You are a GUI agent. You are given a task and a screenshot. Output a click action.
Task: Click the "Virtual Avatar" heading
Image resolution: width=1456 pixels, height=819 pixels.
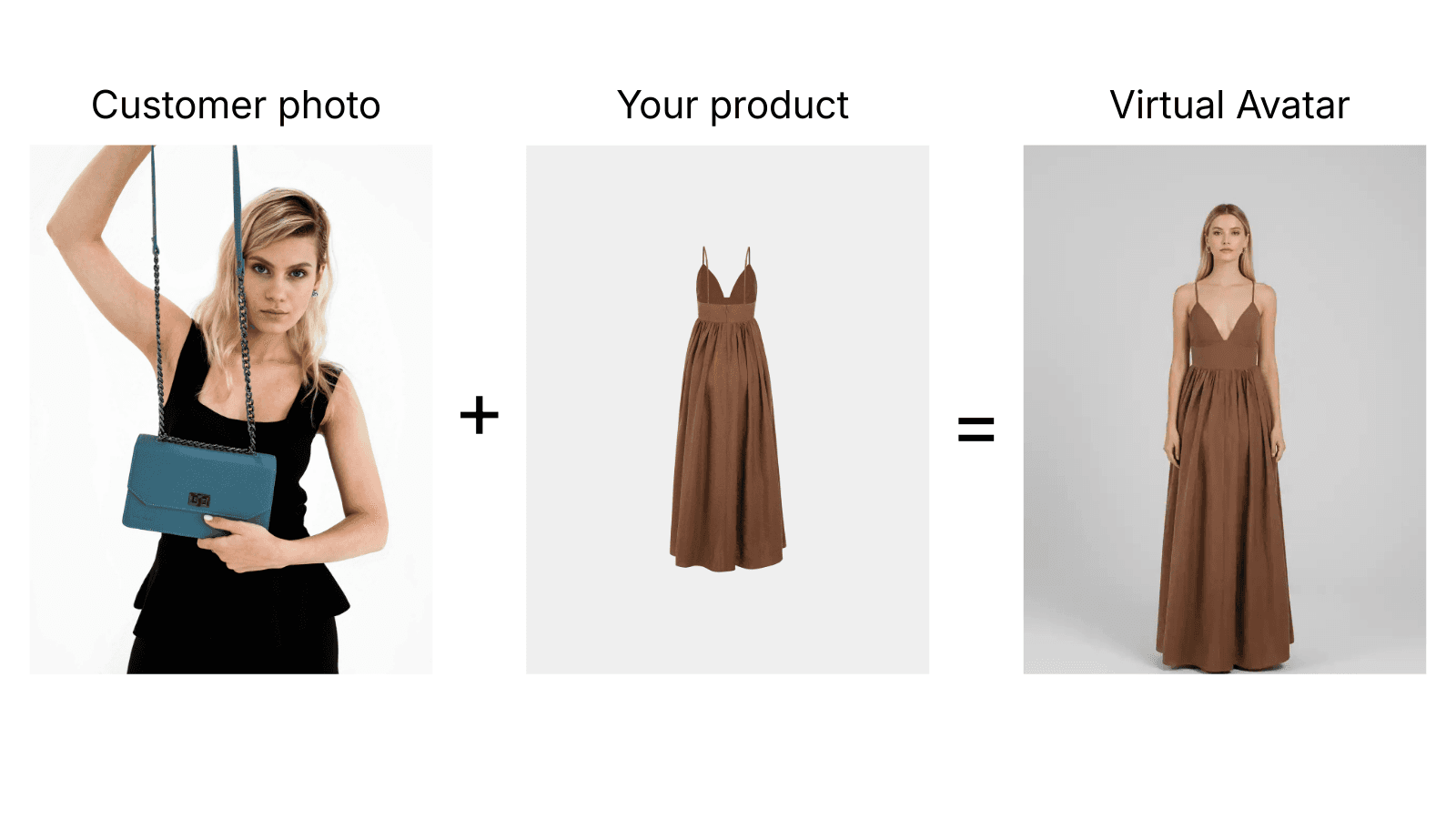(1229, 106)
